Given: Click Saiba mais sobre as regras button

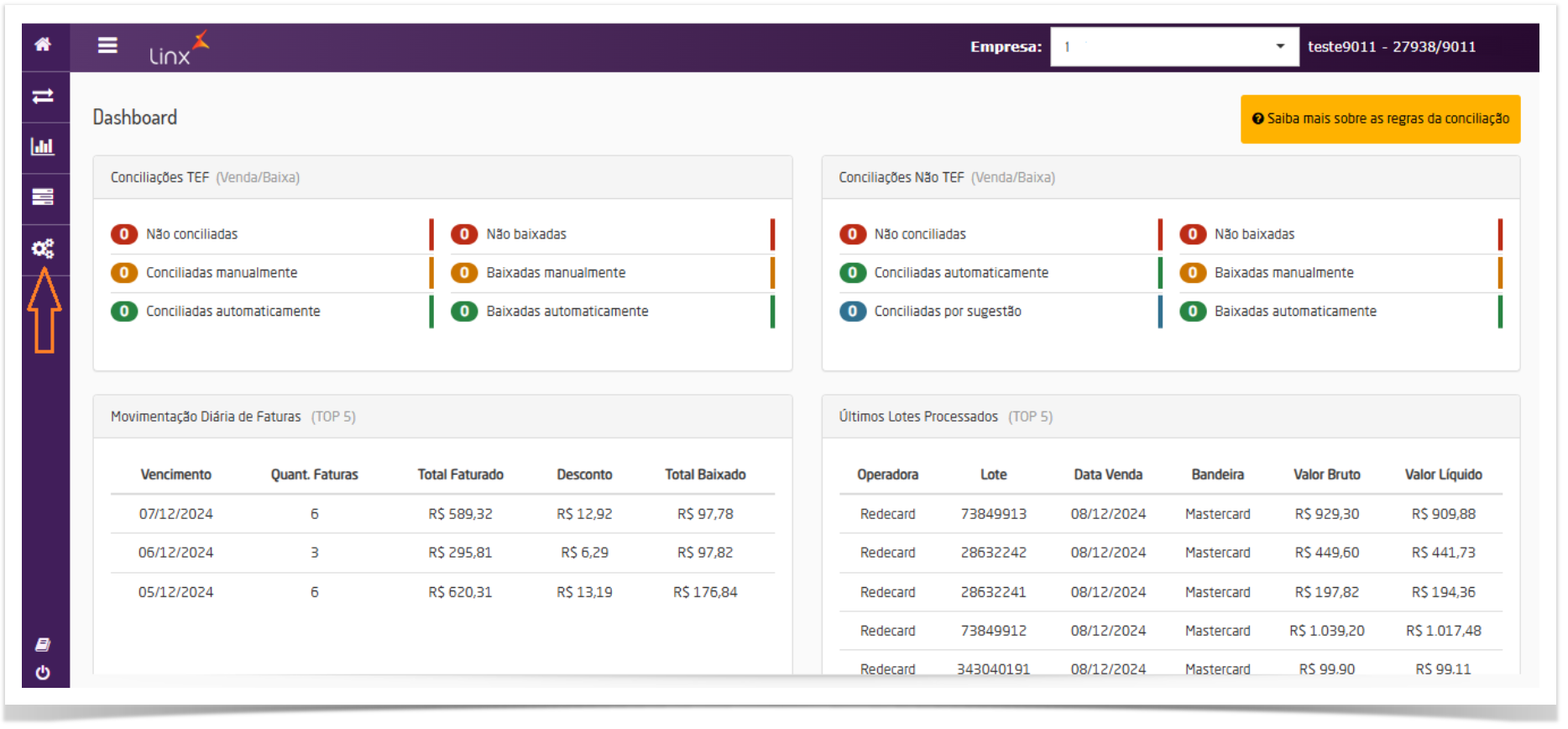Looking at the screenshot, I should 1380,119.
